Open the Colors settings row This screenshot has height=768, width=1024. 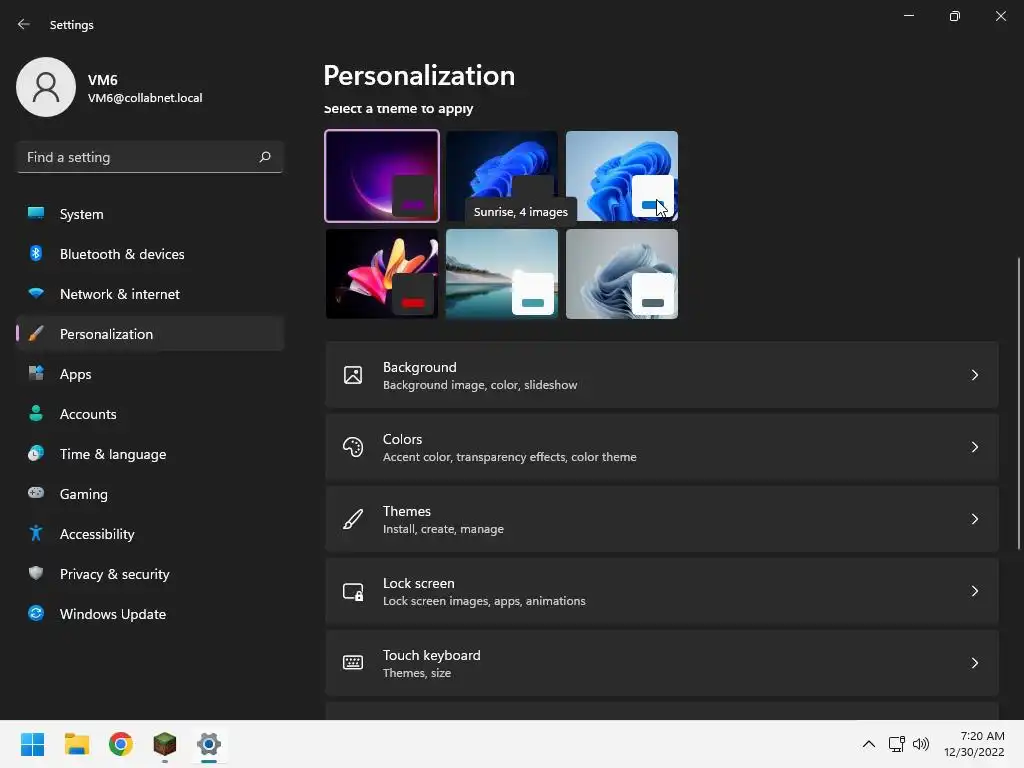point(662,447)
